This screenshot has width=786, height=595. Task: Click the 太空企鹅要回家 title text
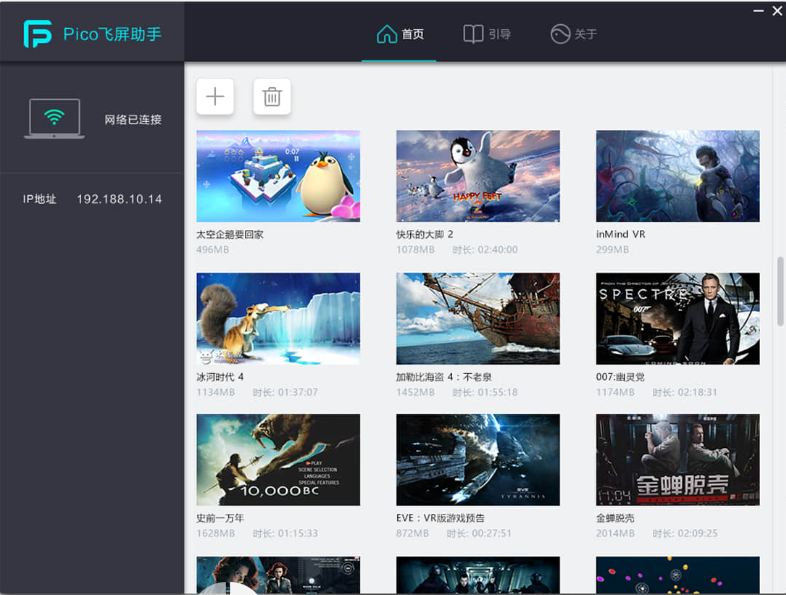(230, 235)
